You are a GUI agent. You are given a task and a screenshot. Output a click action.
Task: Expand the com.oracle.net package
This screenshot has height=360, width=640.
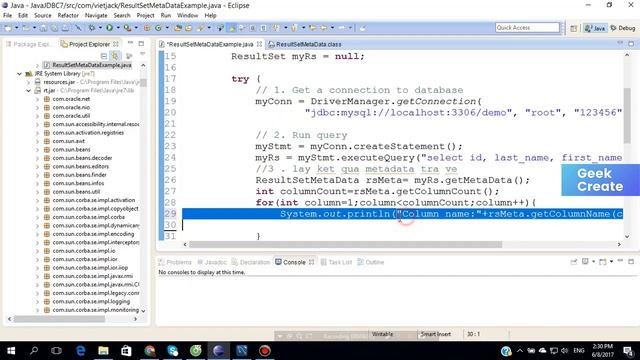37,99
